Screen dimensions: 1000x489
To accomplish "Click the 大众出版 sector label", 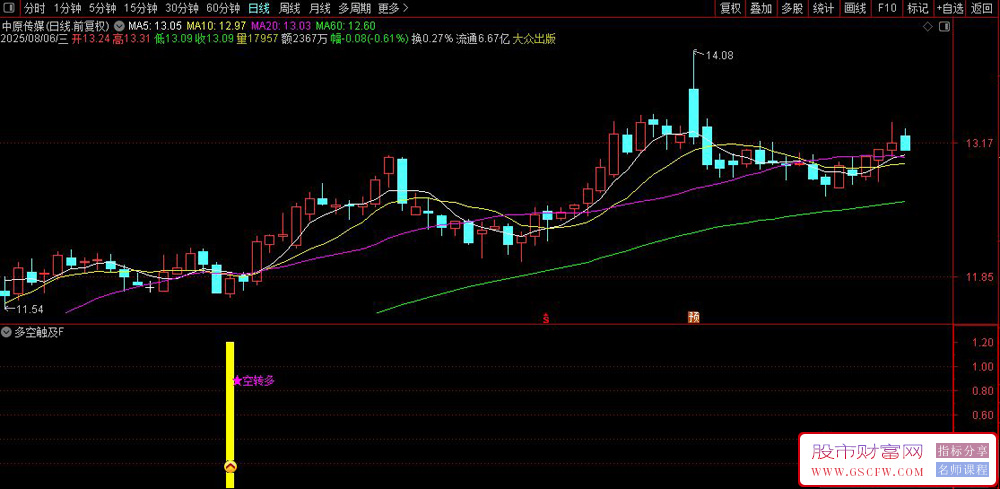I will tap(534, 38).
